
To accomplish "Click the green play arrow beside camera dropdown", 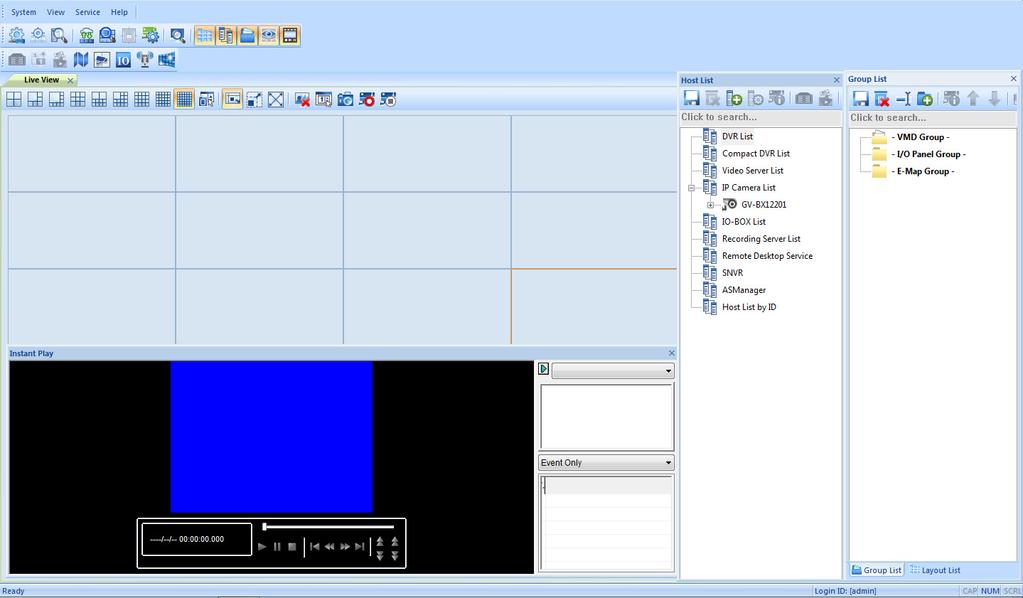I will 543,369.
